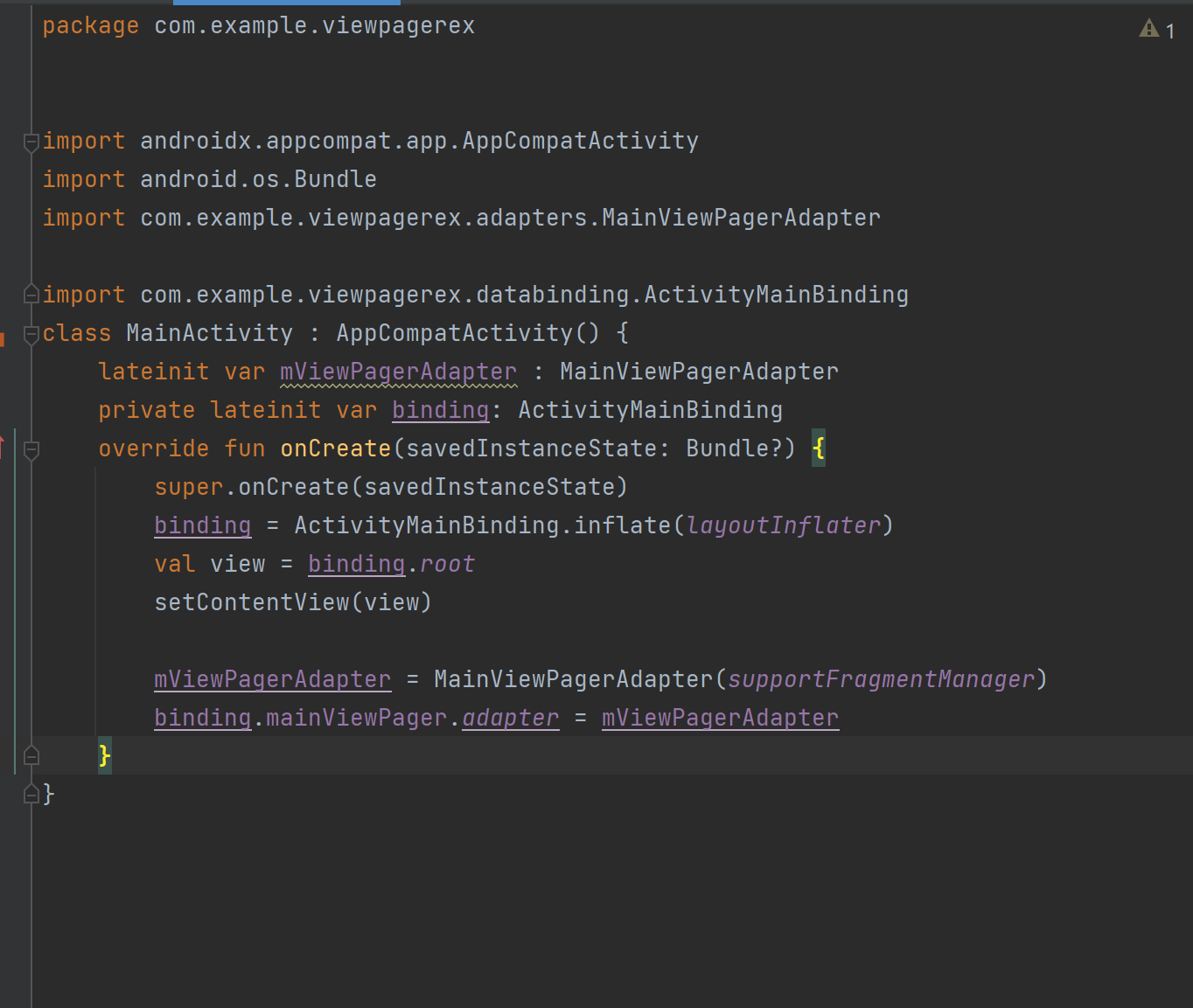Click the override gutter icon beside onCreate

click(x=3, y=448)
